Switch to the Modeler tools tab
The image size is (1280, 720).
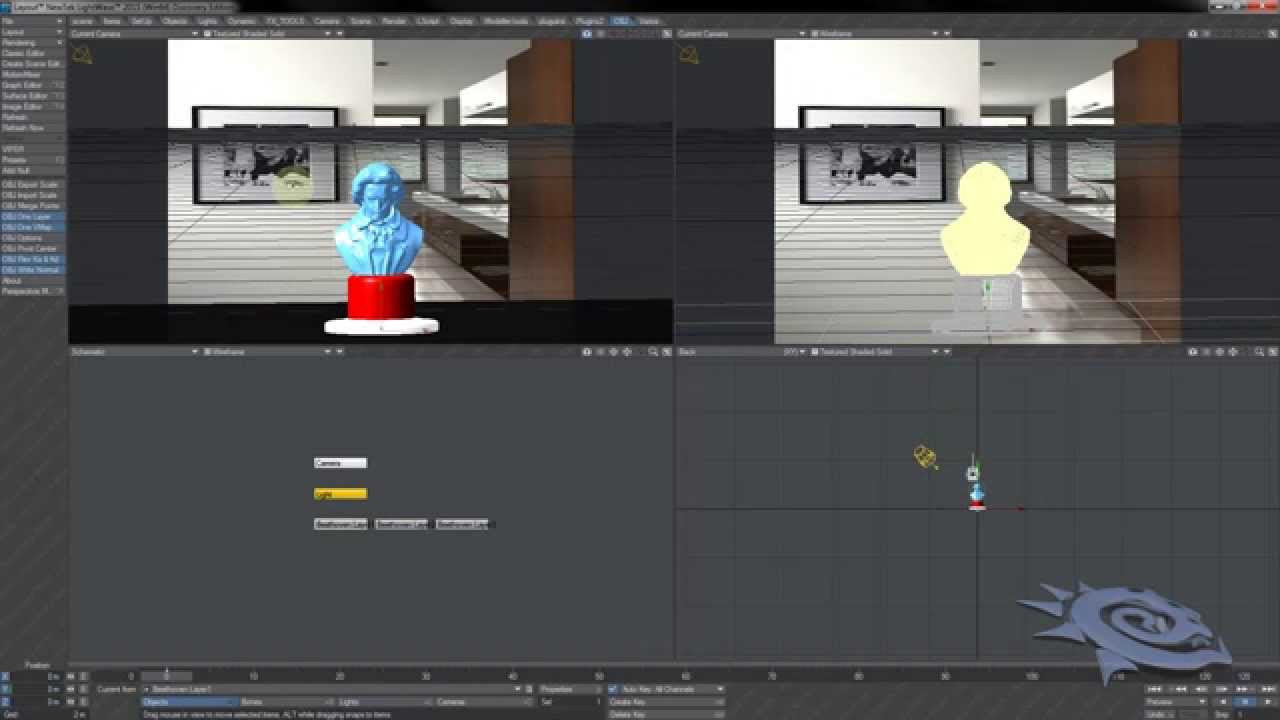(x=507, y=21)
